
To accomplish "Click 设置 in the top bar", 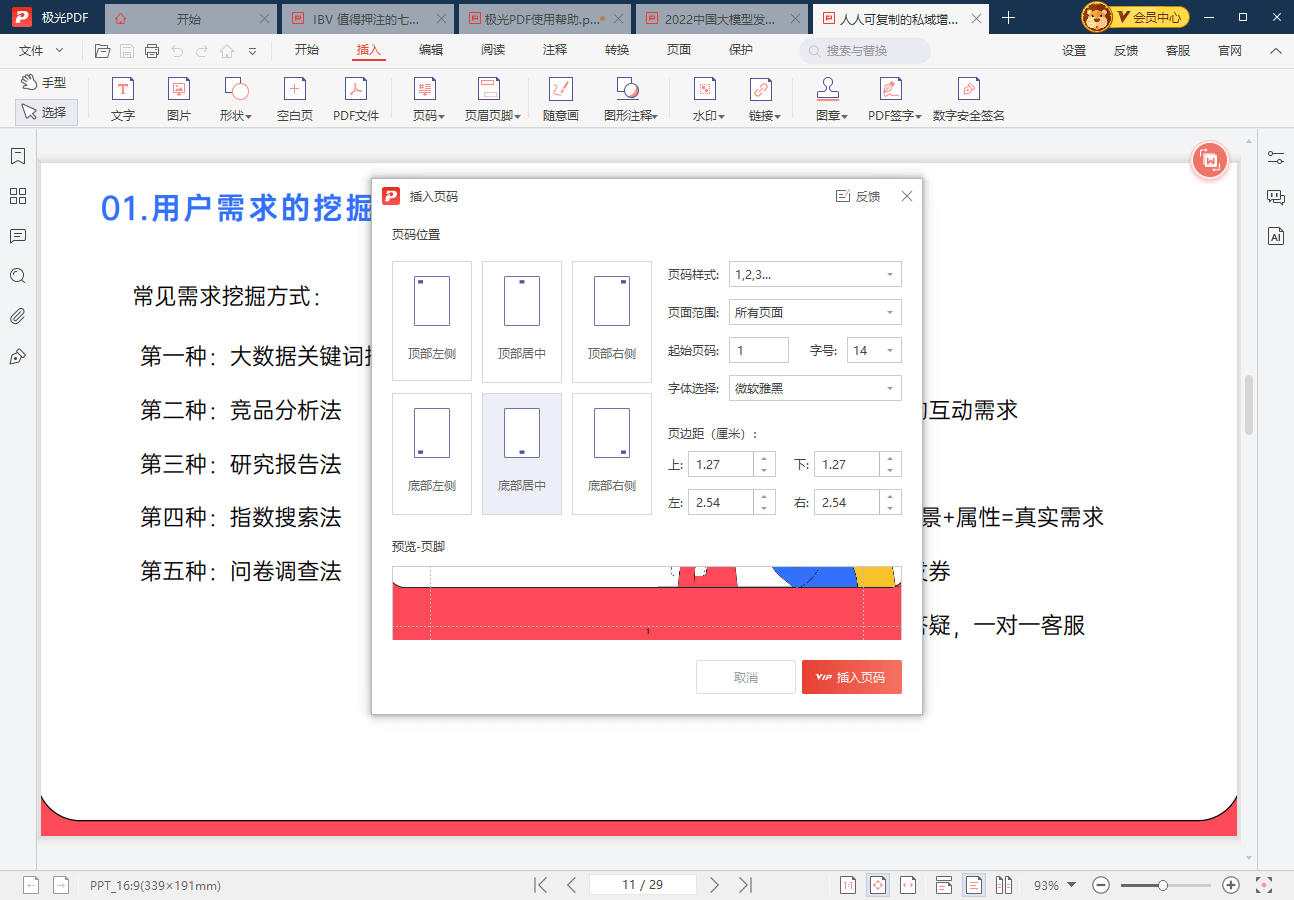I will (x=1074, y=50).
